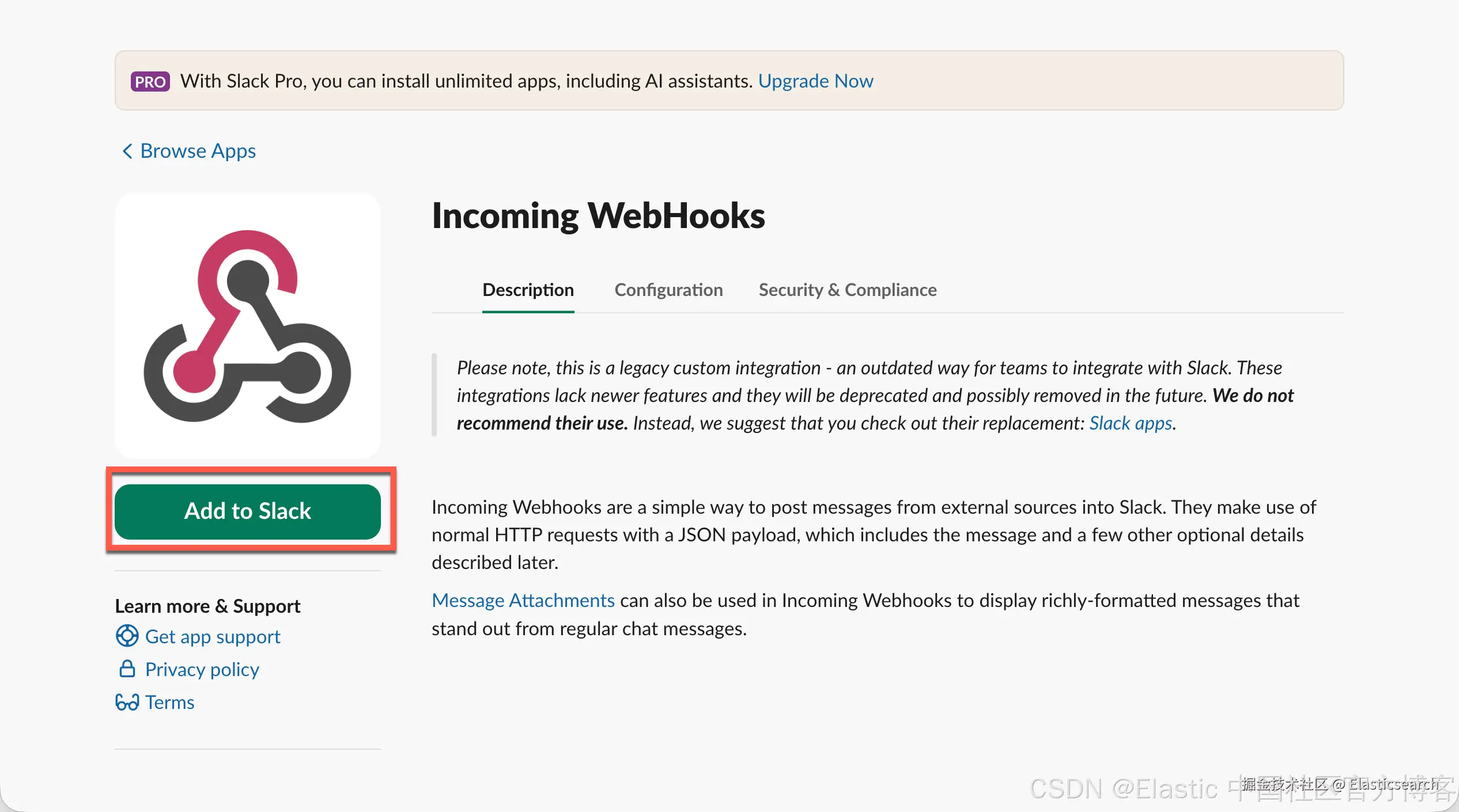Open the Upgrade Now link

point(815,81)
